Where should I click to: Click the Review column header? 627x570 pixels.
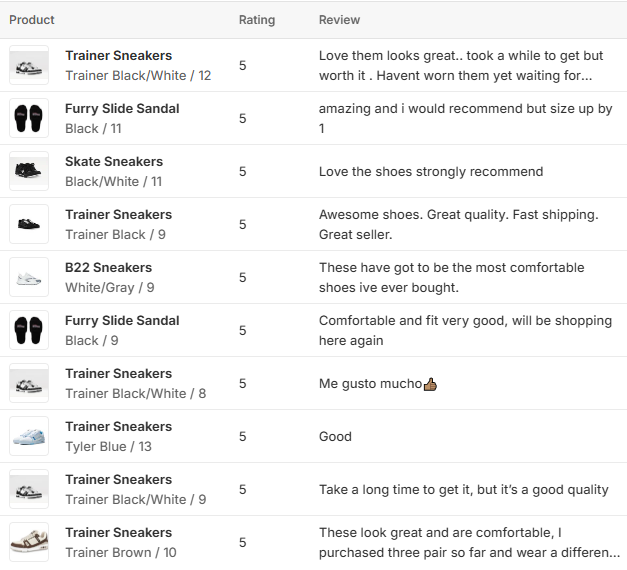[x=339, y=20]
